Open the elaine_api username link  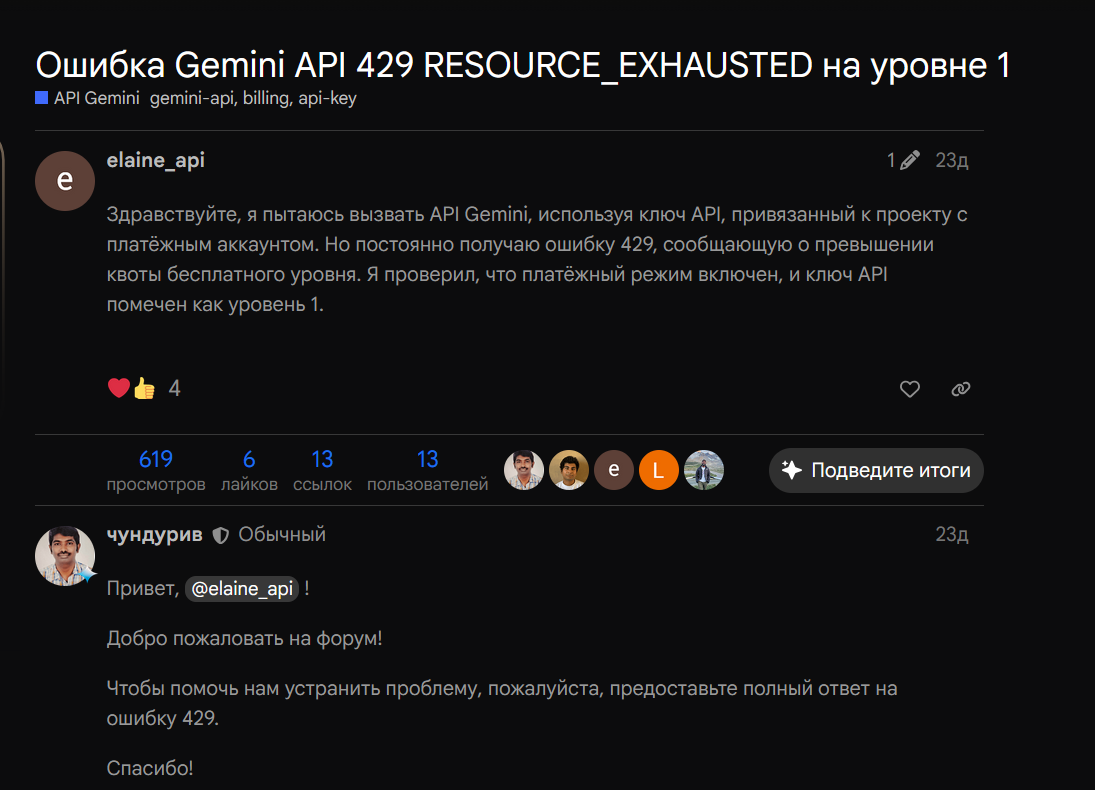point(156,161)
